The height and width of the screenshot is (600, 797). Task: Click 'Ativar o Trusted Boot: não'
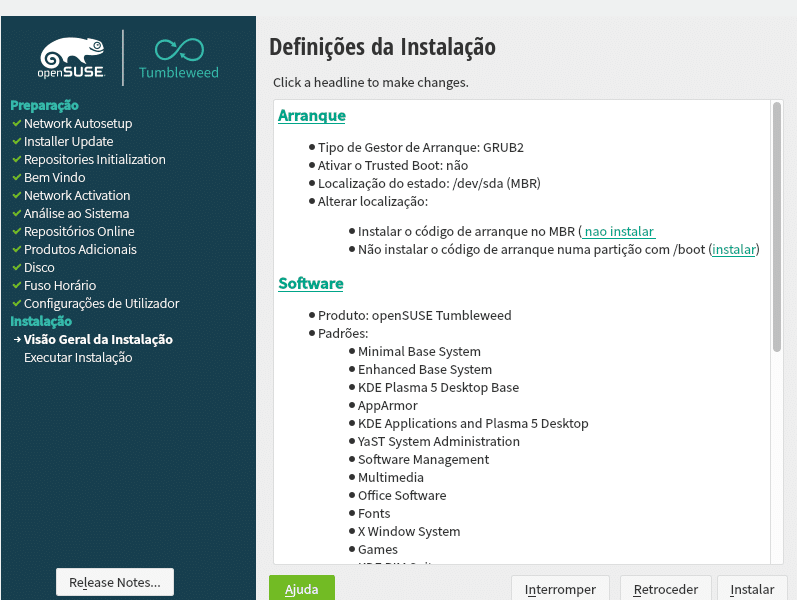click(393, 165)
